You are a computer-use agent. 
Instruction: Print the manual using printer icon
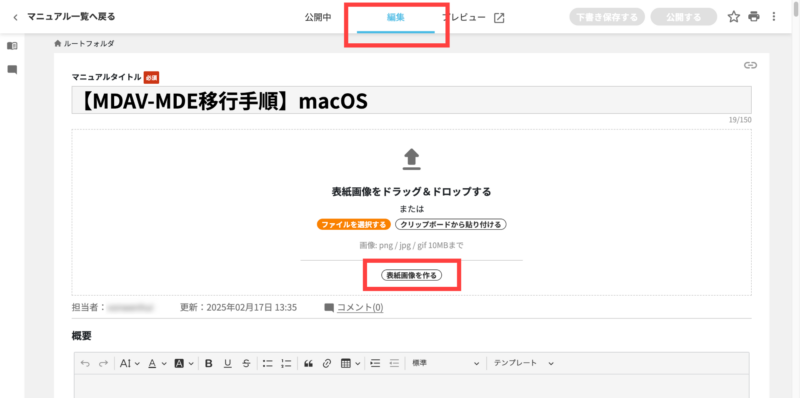tap(754, 17)
